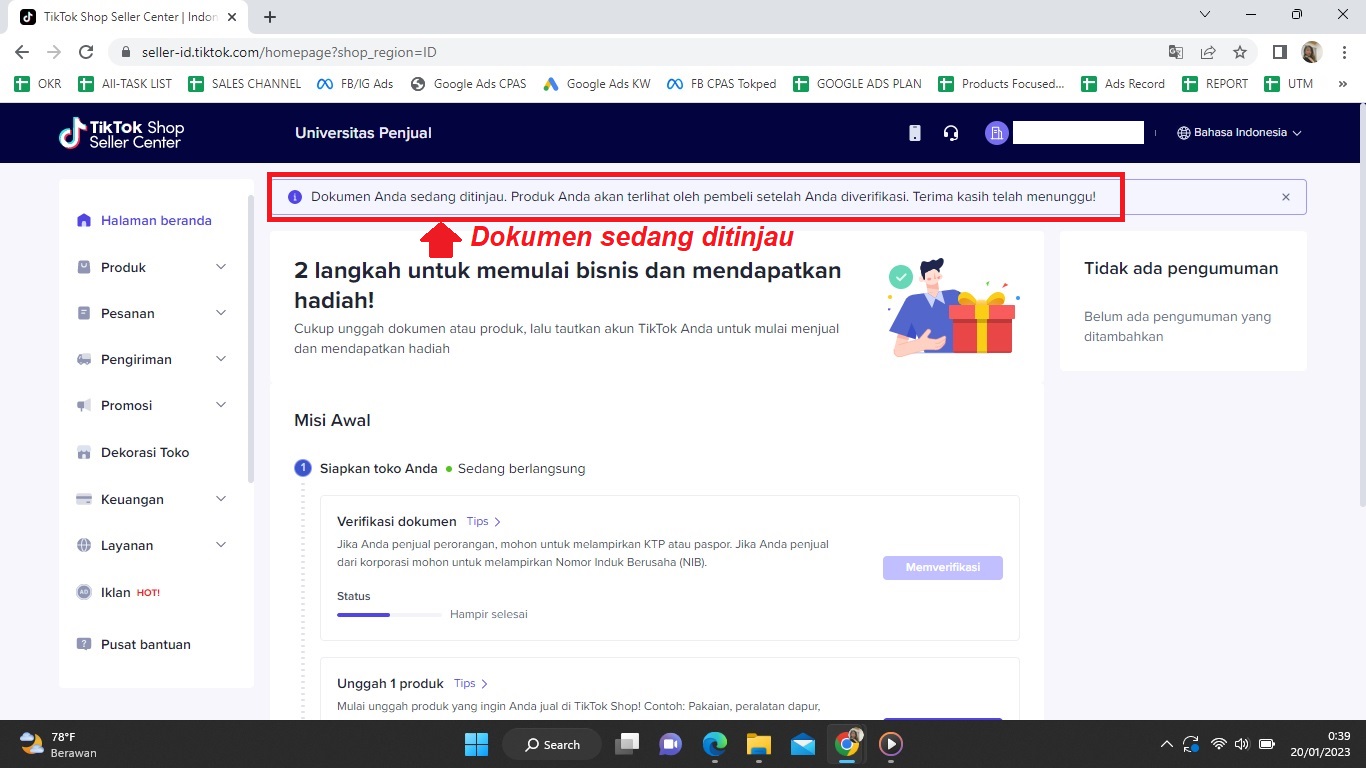Click the address bar URL field
This screenshot has width=1366, height=768.
point(640,52)
